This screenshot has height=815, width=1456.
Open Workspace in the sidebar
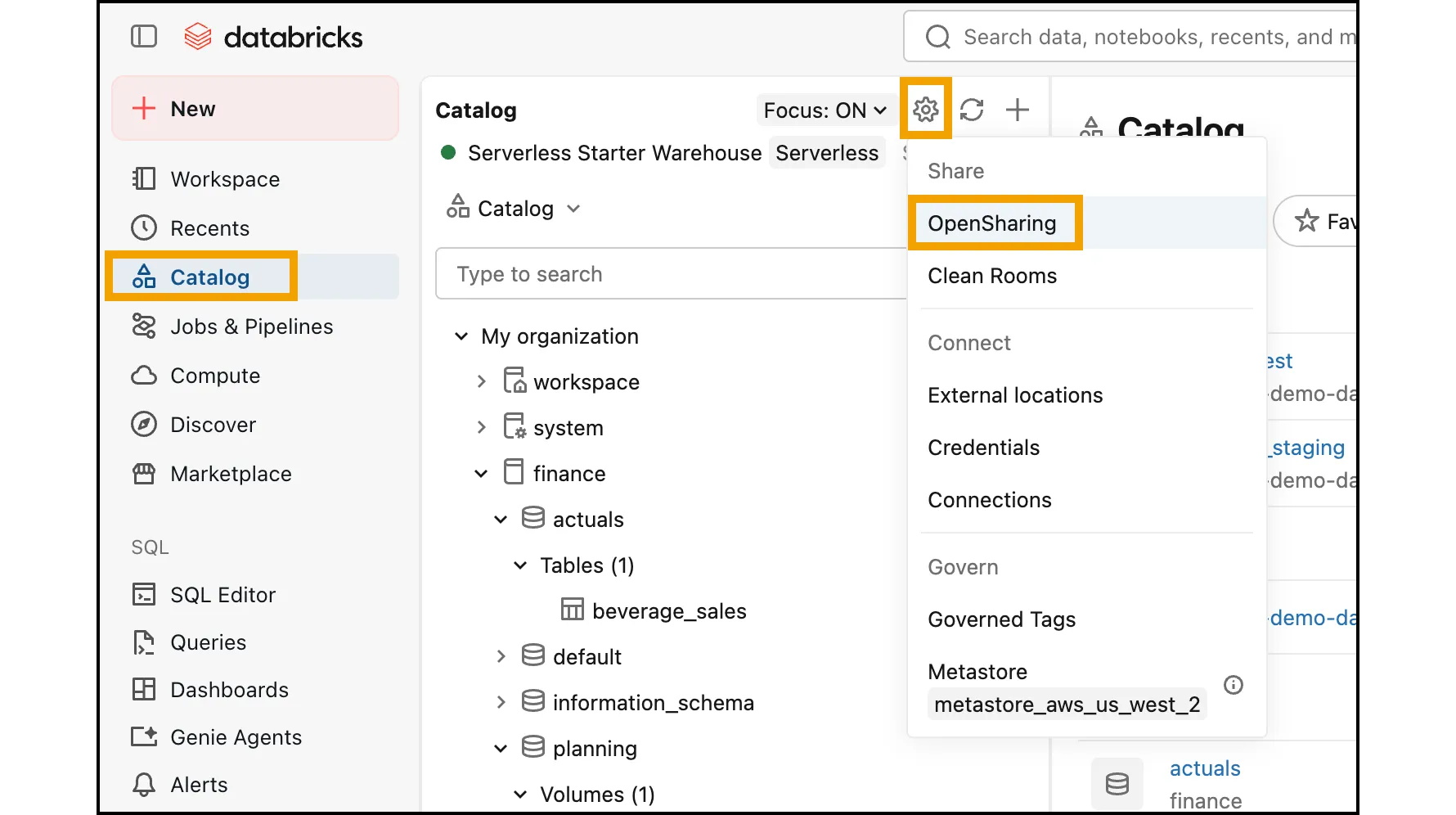[x=255, y=179]
